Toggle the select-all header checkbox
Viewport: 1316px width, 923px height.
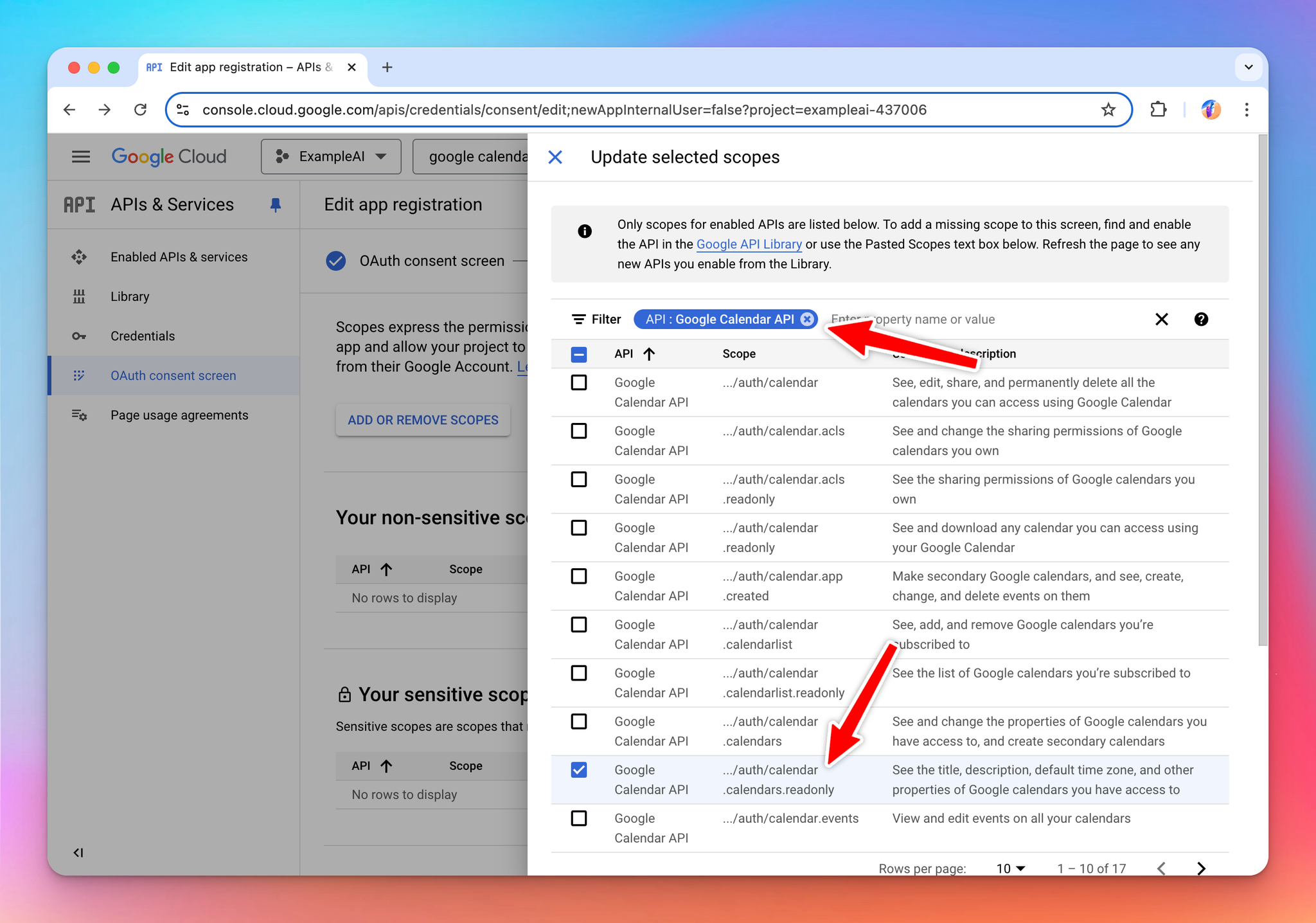coord(579,354)
